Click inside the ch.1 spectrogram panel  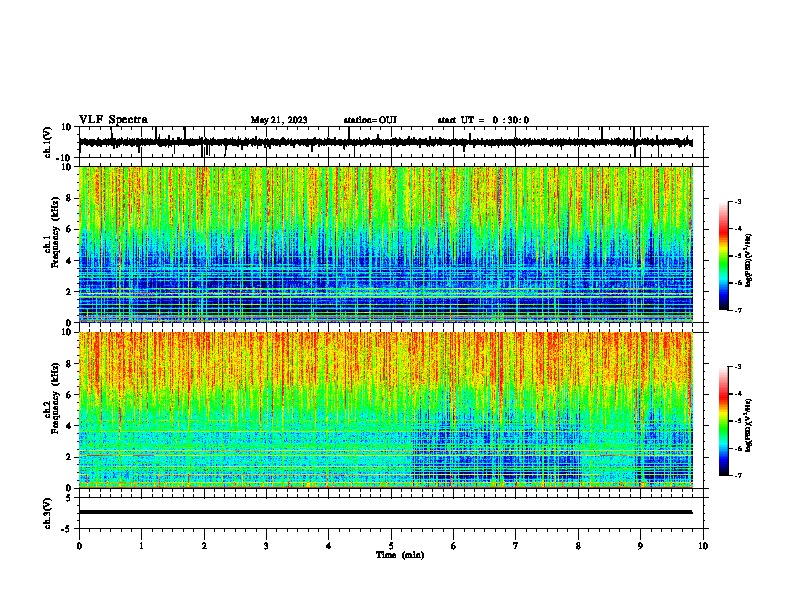(385, 244)
